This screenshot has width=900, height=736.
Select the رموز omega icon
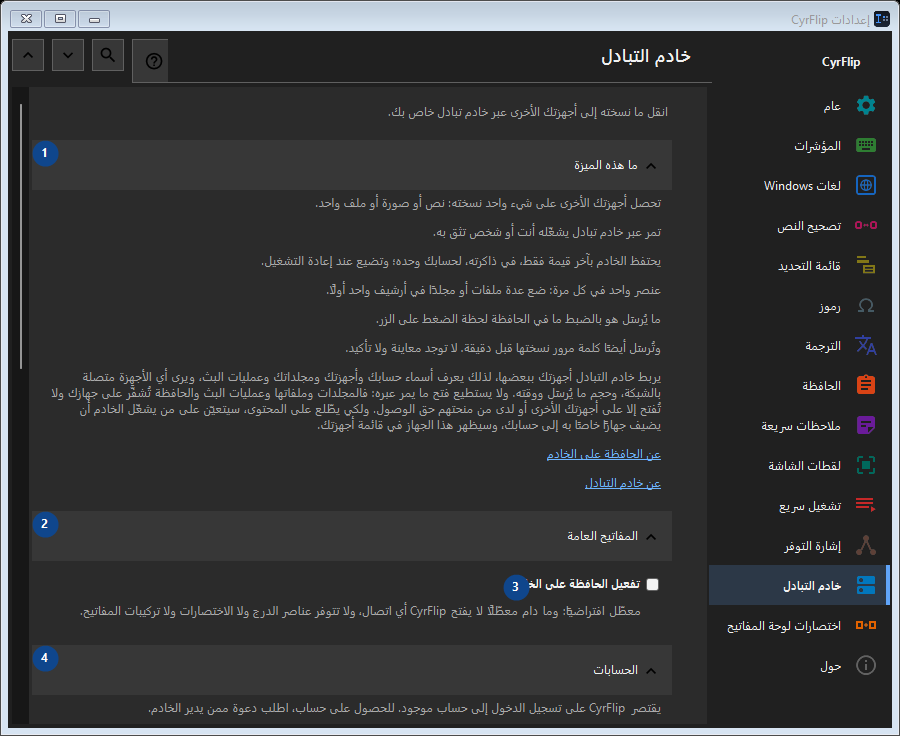point(866,305)
